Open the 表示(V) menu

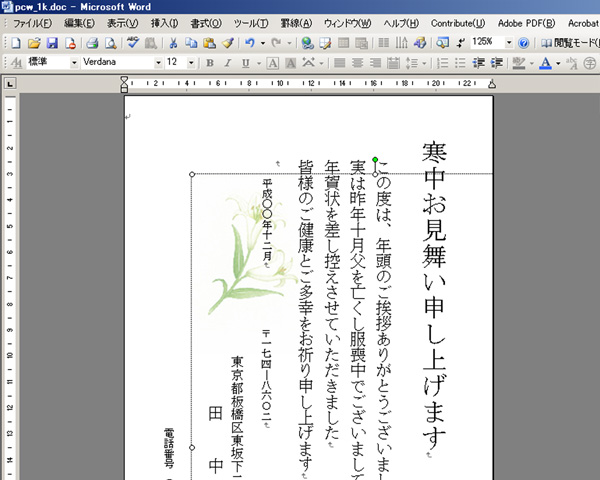(122, 23)
